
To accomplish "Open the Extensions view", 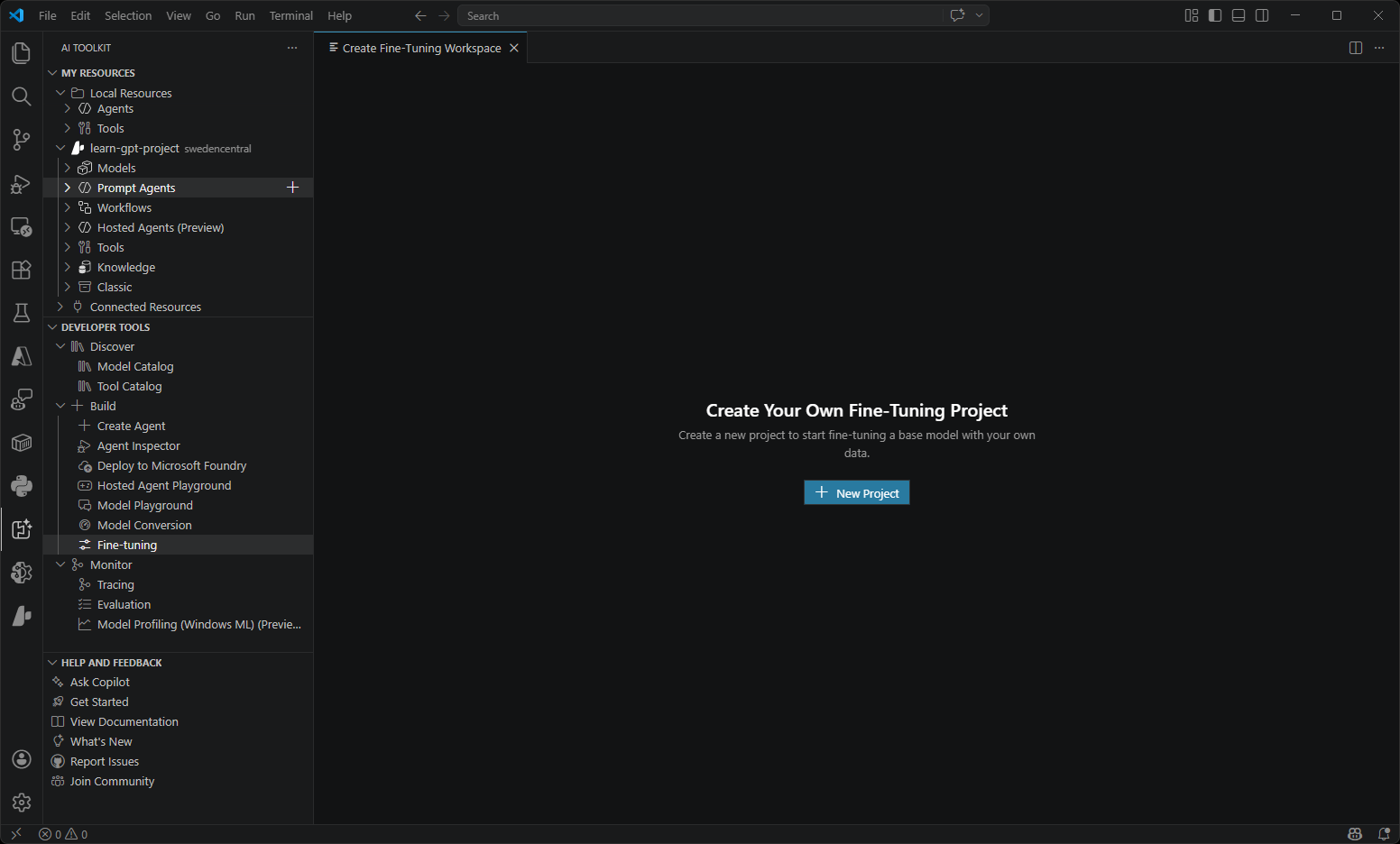I will tap(22, 270).
